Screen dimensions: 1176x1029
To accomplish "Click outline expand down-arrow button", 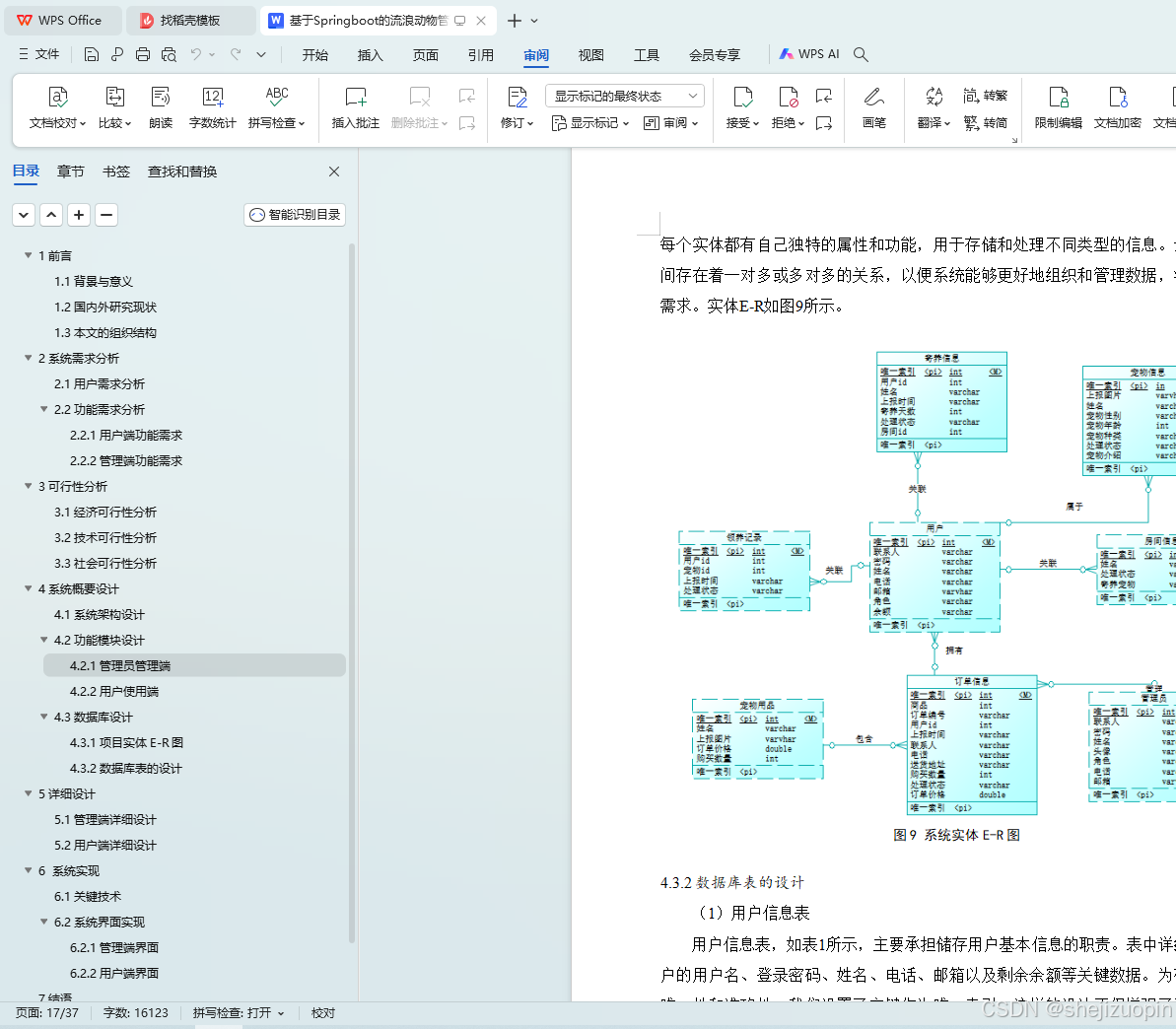I will 24,215.
